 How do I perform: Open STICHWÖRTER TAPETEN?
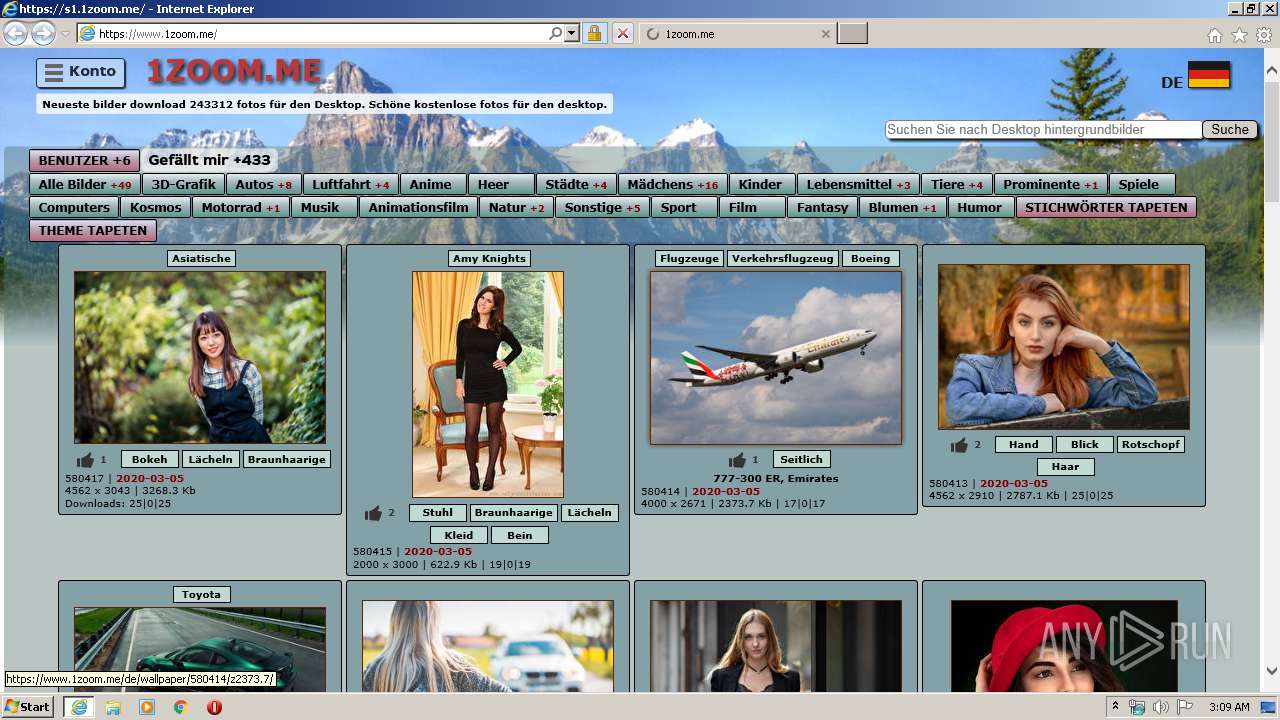pyautogui.click(x=1106, y=207)
